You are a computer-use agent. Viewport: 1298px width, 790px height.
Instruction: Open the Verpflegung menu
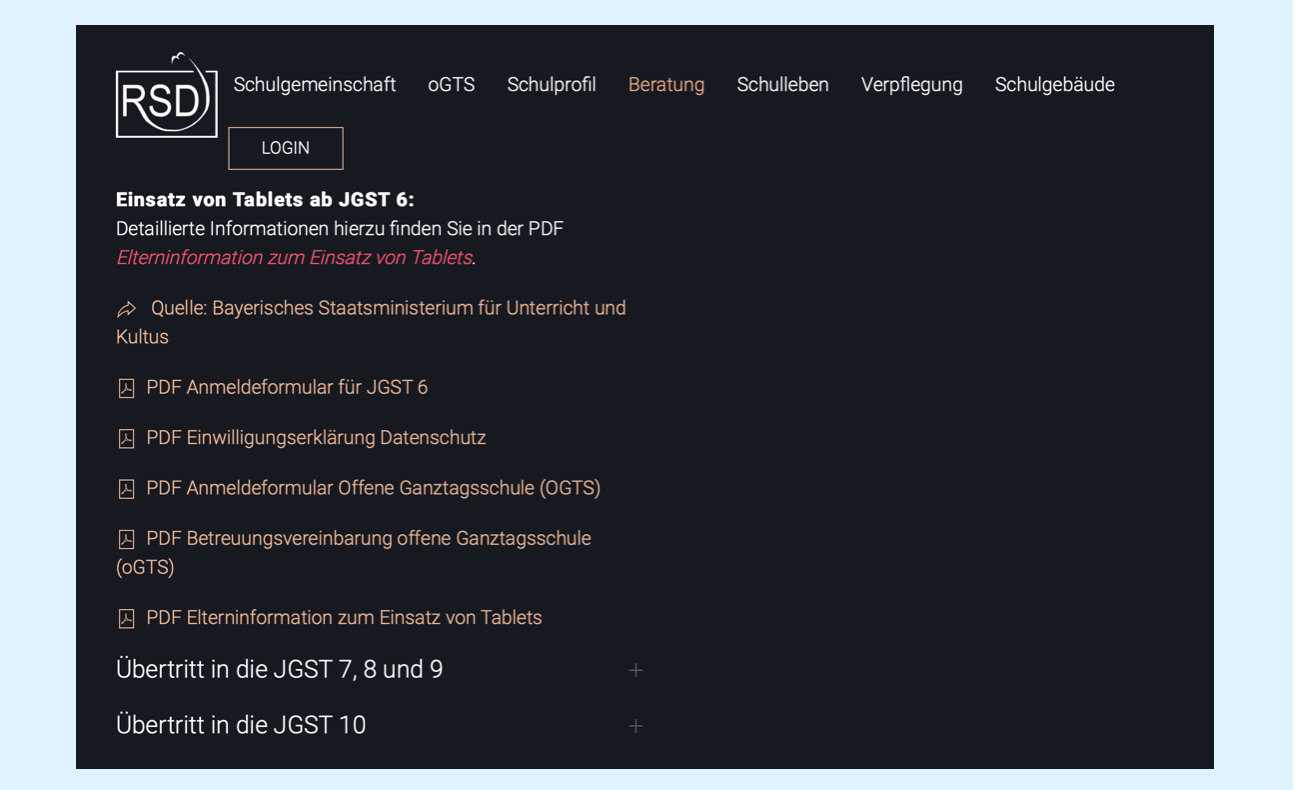coord(911,85)
